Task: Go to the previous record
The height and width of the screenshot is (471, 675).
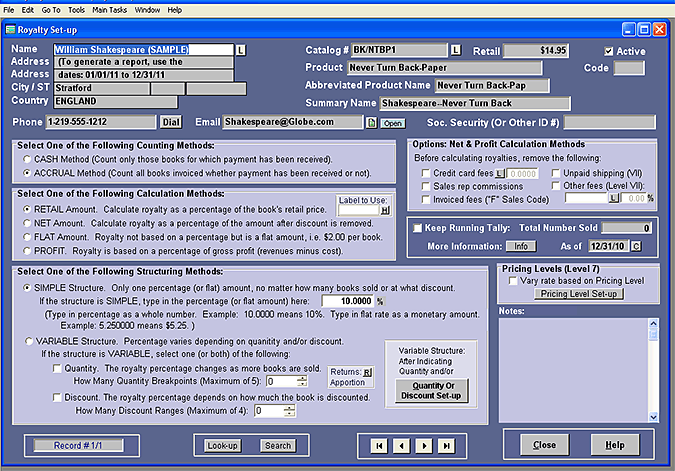Action: [x=399, y=445]
